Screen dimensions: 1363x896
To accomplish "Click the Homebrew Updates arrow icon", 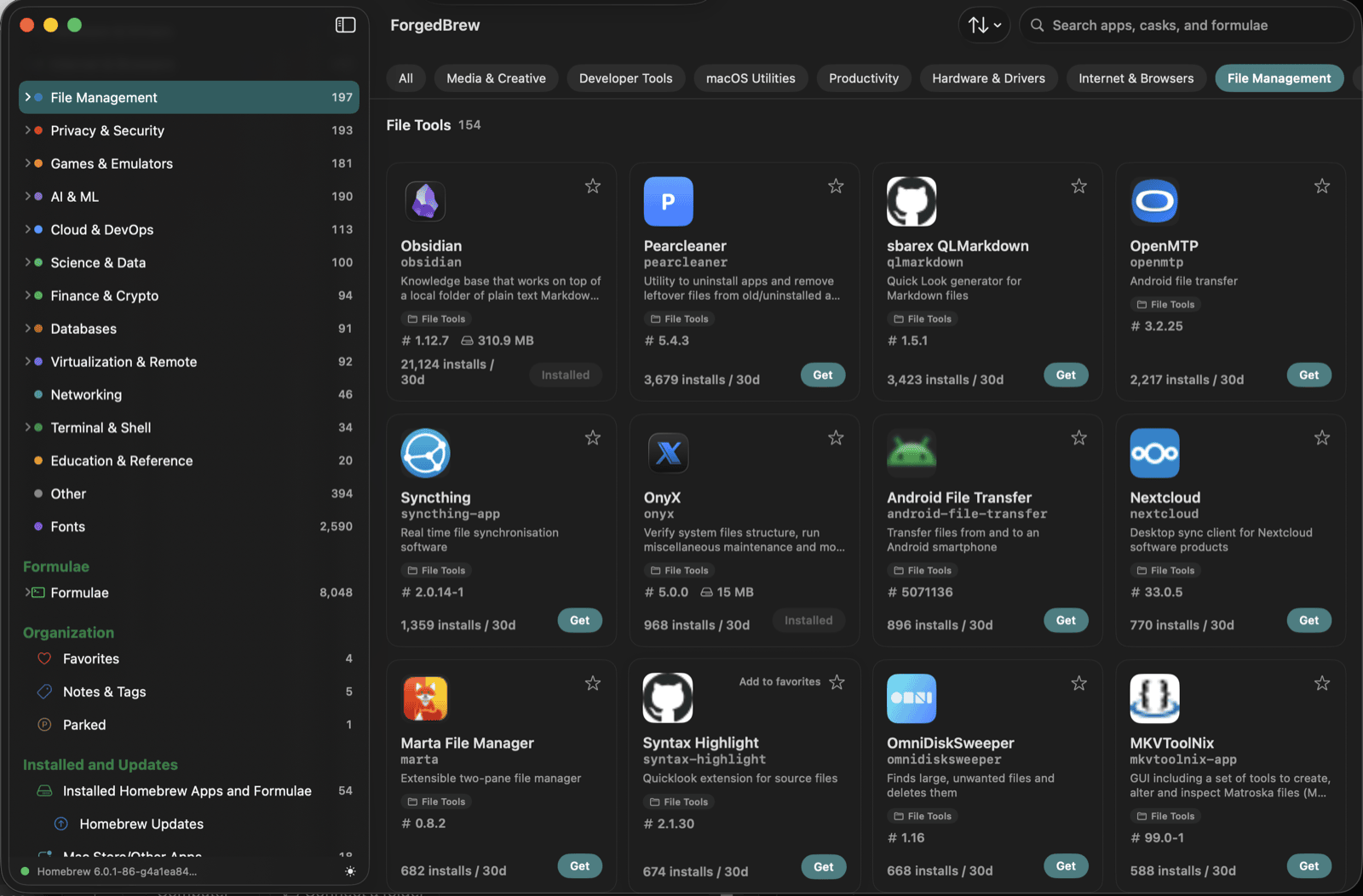I will 61,824.
